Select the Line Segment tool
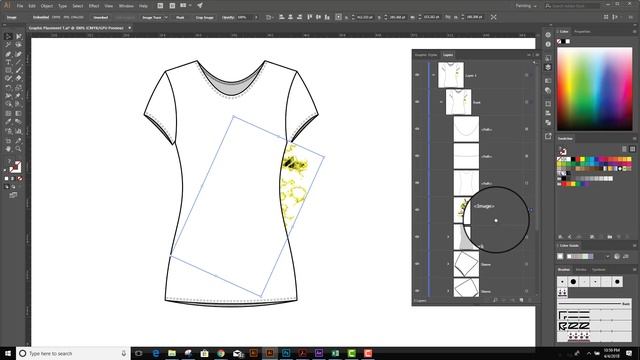Viewport: 640px width, 360px height. (18, 62)
